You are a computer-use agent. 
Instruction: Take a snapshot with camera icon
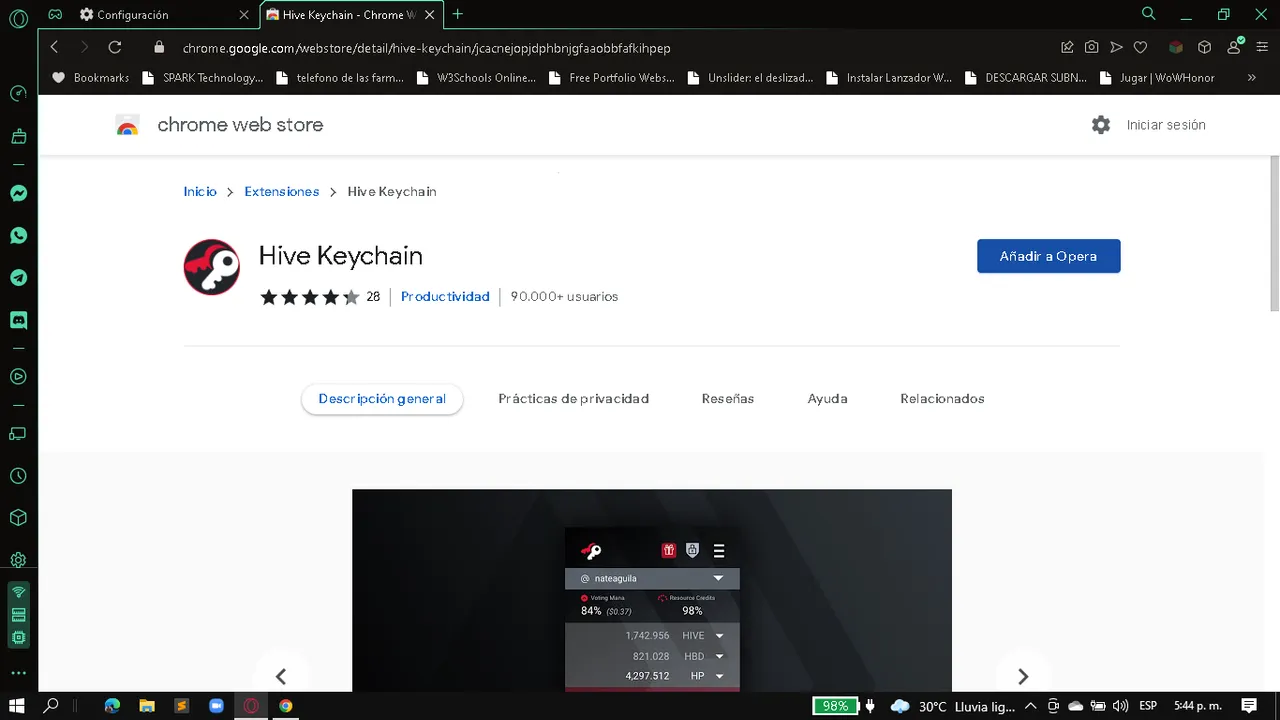[x=1091, y=47]
